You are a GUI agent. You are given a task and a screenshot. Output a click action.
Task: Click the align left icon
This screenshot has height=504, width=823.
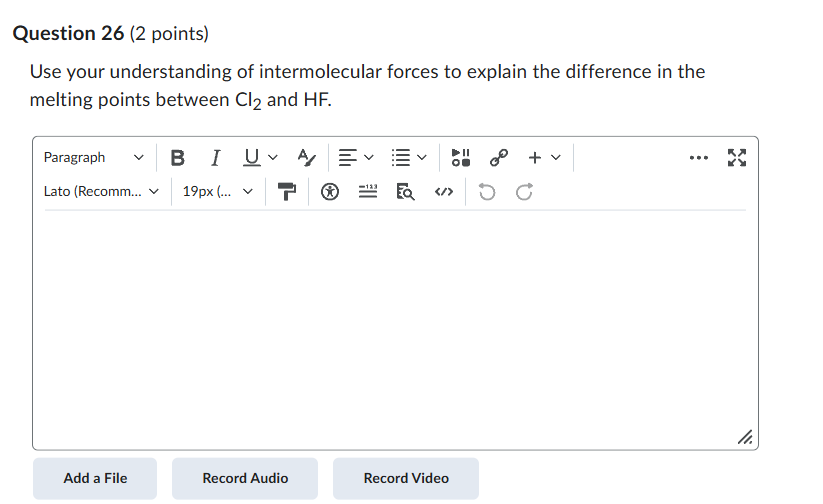pyautogui.click(x=347, y=158)
